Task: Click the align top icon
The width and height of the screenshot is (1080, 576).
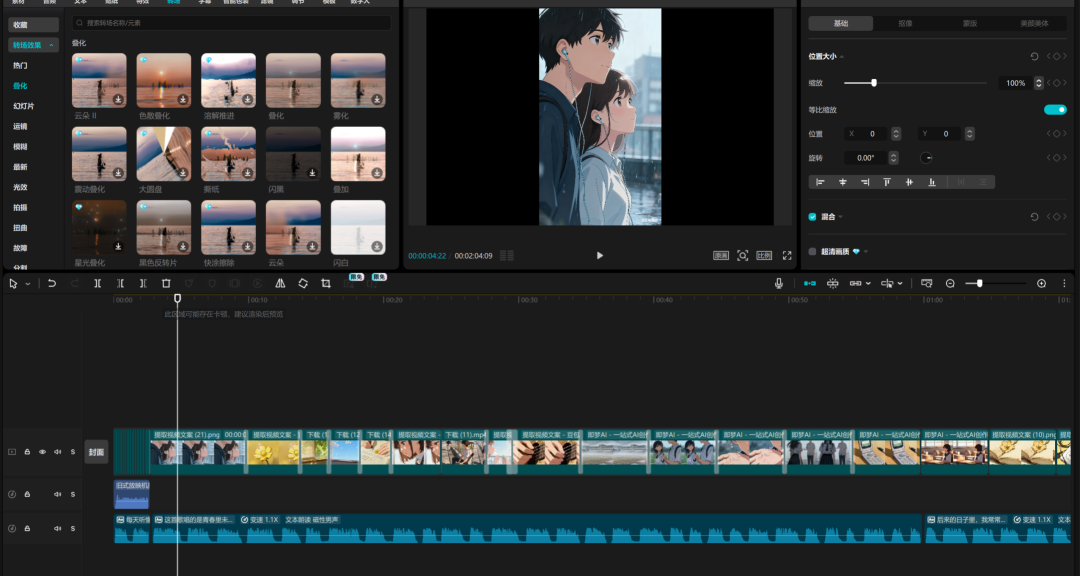Action: [x=887, y=182]
